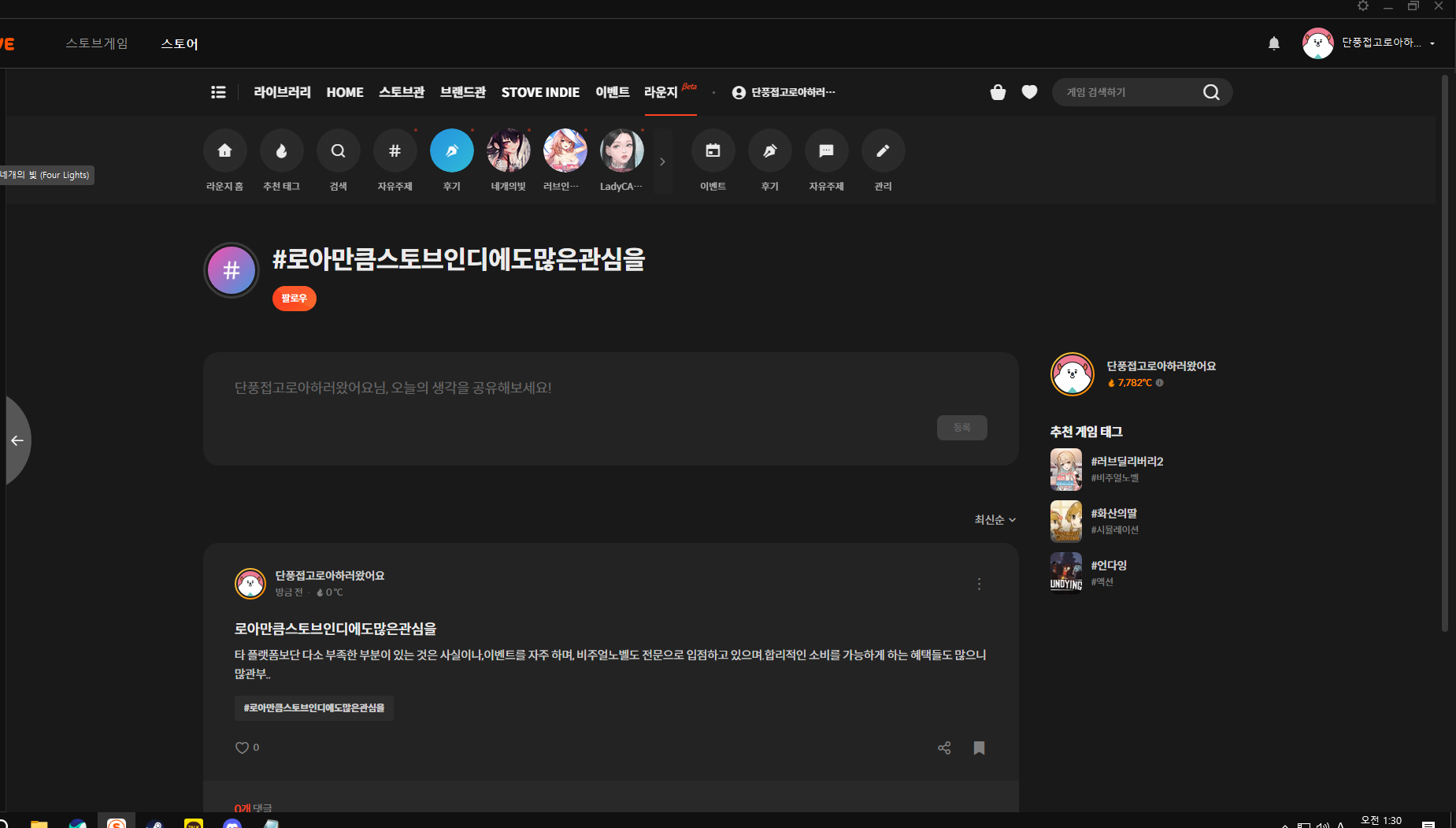This screenshot has height=828, width=1456.
Task: Open the 스토브관 menu
Action: click(402, 92)
